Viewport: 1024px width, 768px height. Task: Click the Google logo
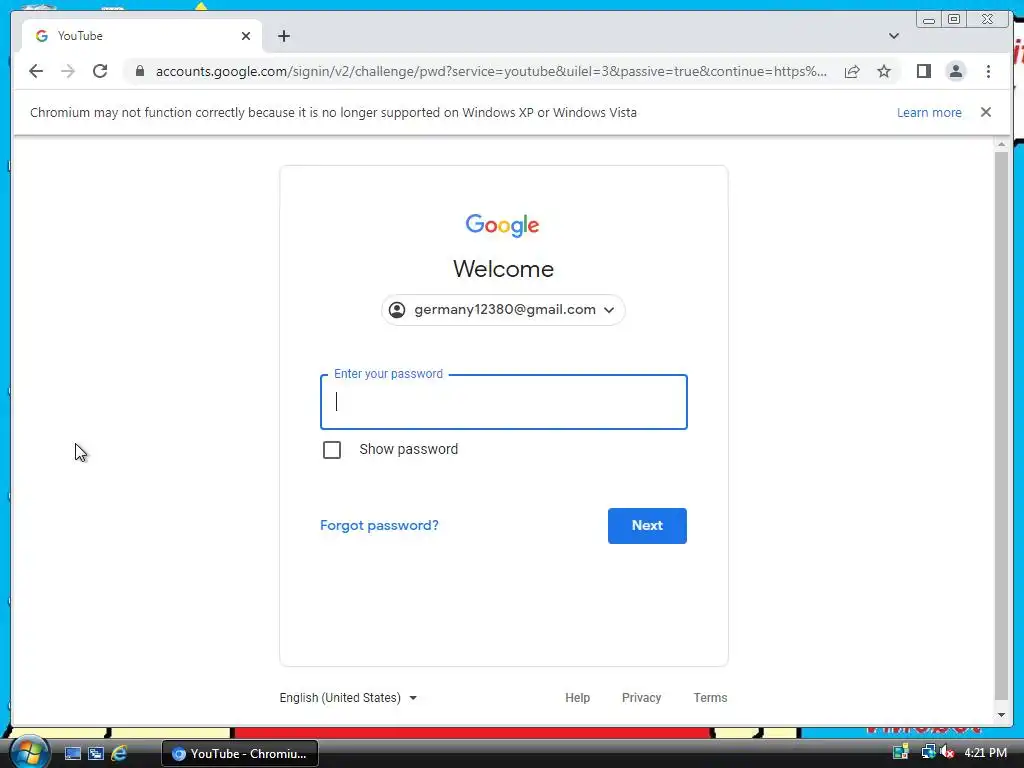[502, 225]
